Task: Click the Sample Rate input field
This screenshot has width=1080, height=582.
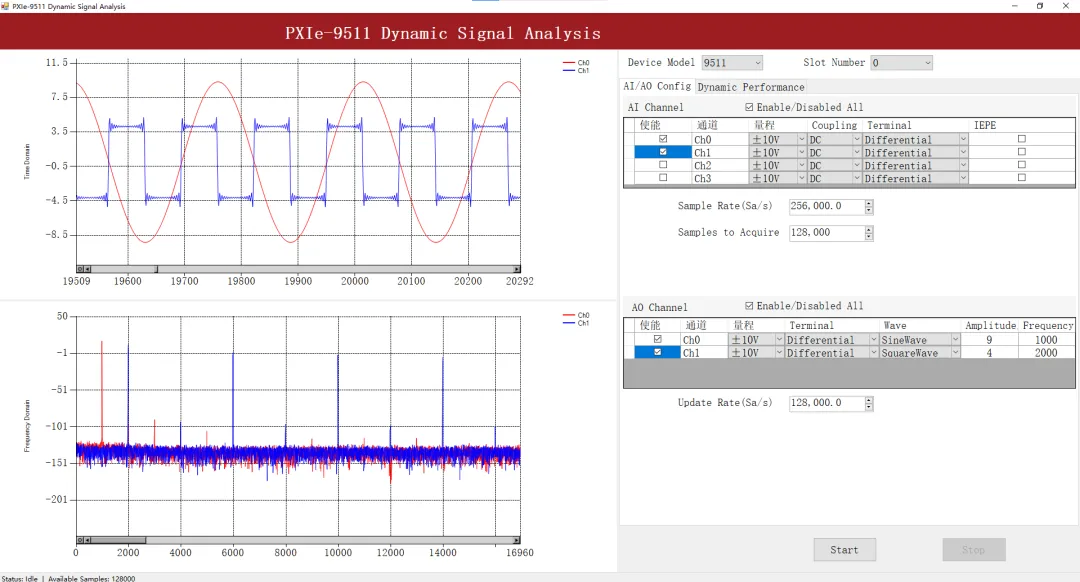Action: 827,206
